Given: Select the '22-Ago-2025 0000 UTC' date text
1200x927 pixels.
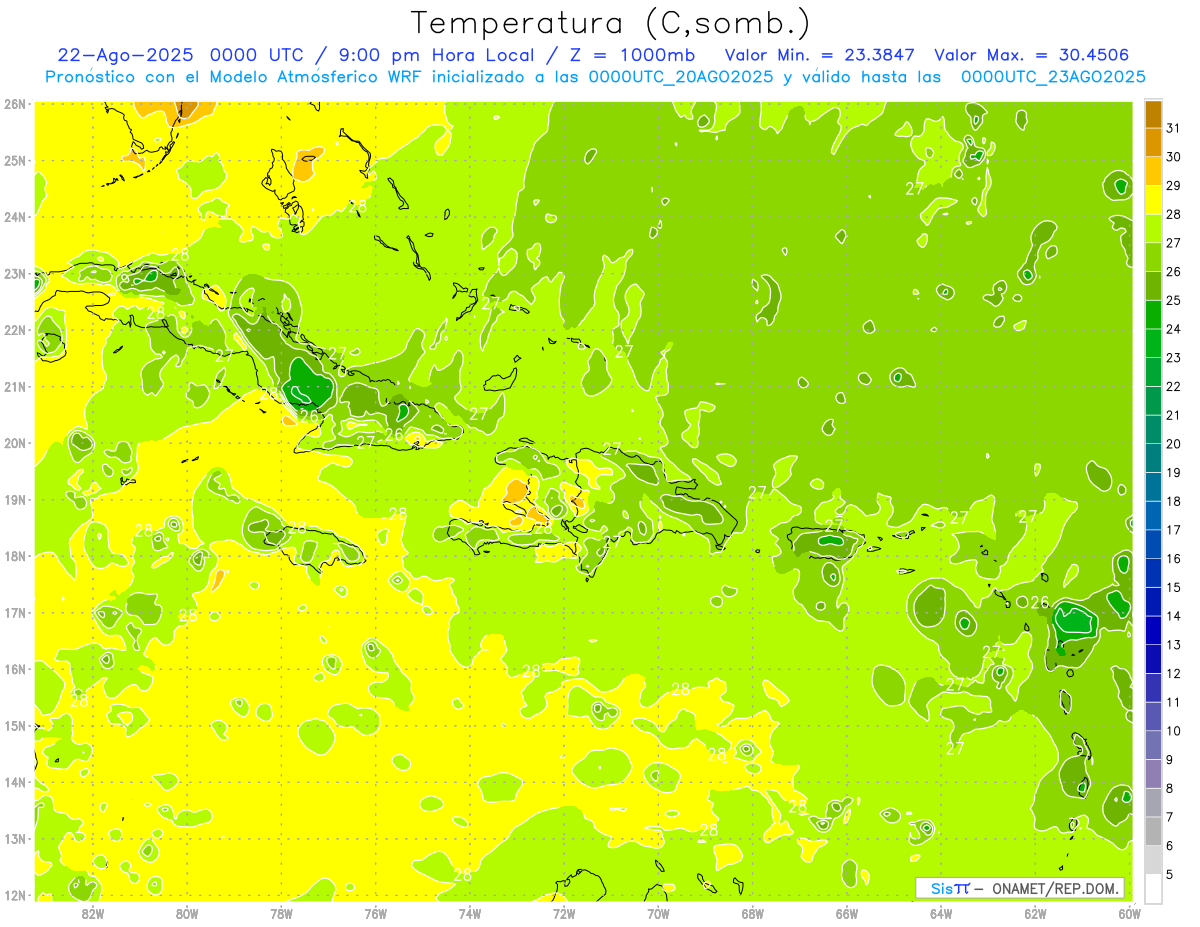Looking at the screenshot, I should coord(178,55).
